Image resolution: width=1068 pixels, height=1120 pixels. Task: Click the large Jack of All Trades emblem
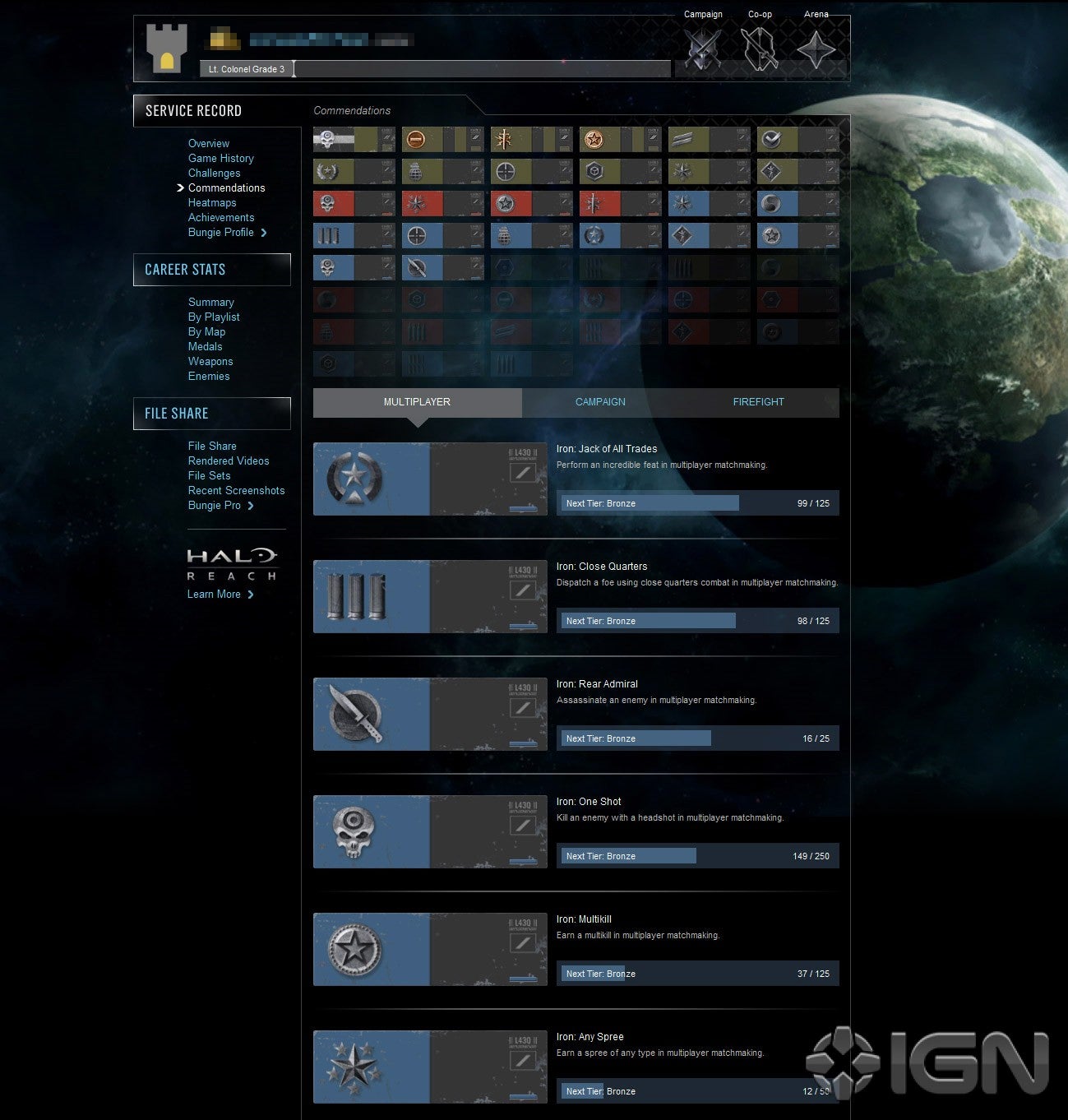[x=354, y=479]
